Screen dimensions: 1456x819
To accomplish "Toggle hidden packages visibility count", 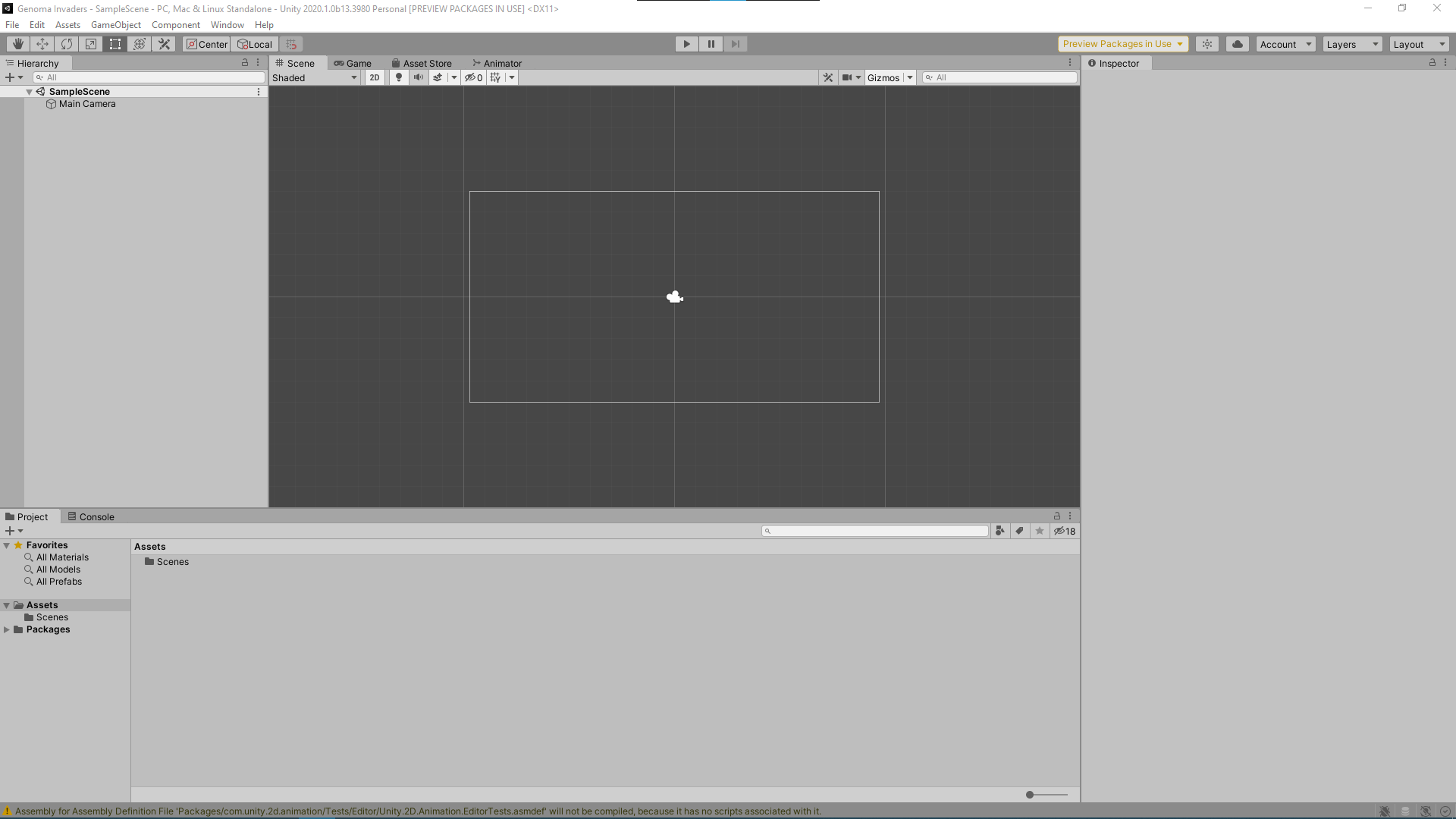I will pyautogui.click(x=1065, y=531).
